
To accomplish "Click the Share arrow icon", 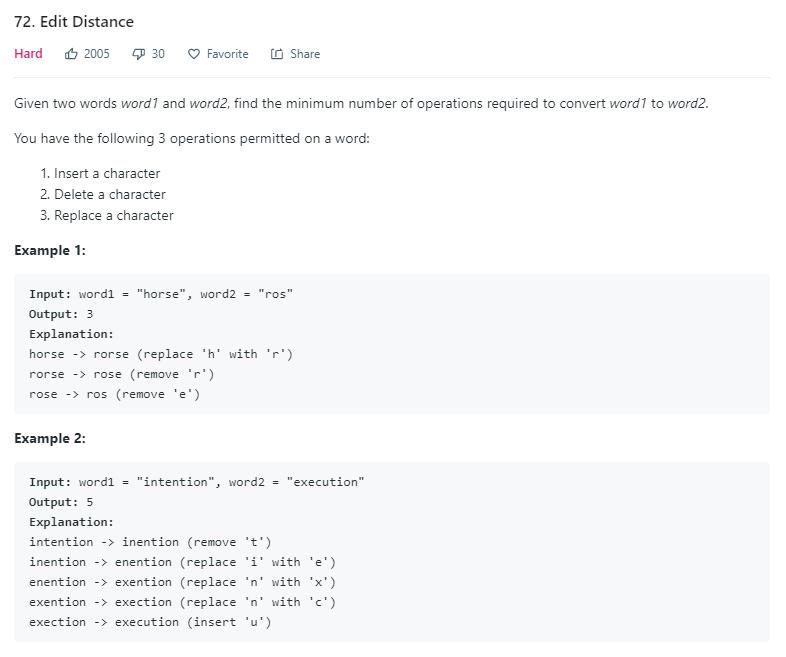I will [x=277, y=54].
